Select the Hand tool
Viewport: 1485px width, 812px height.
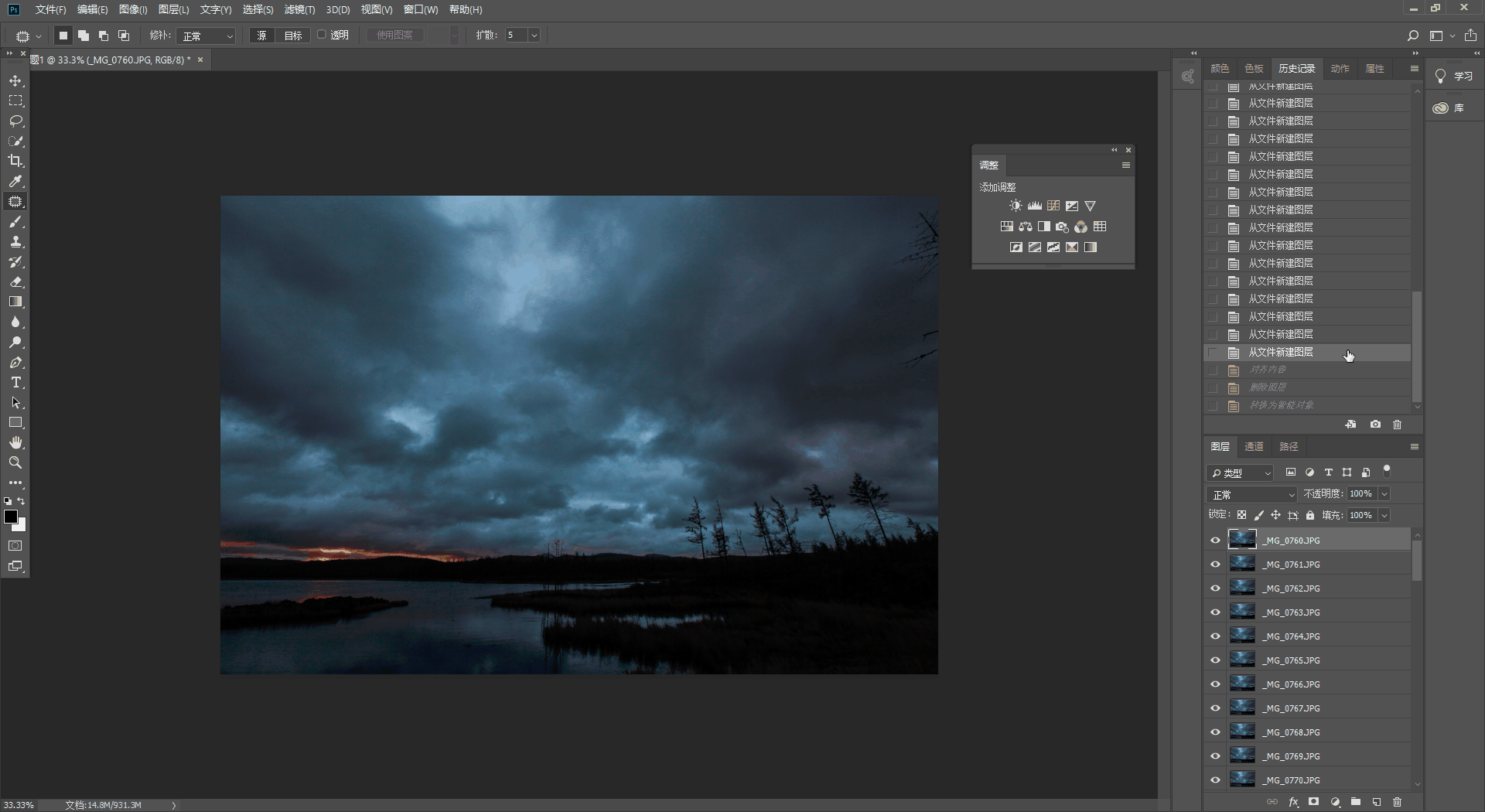[15, 442]
